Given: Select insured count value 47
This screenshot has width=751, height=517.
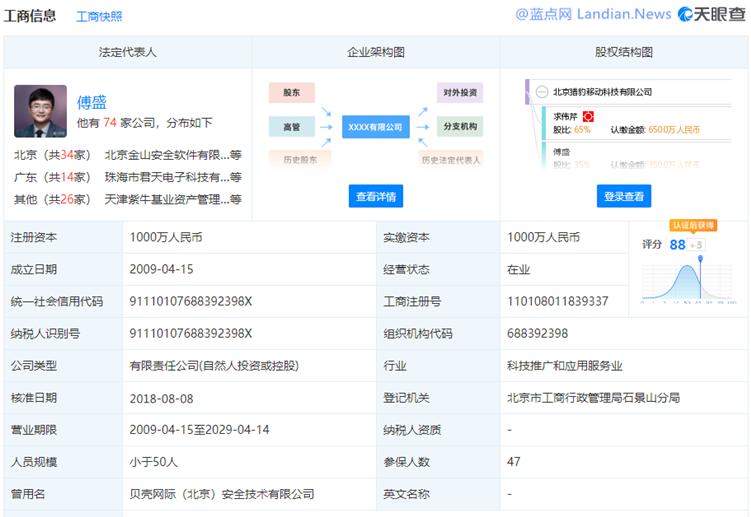Looking at the screenshot, I should click(x=513, y=462).
